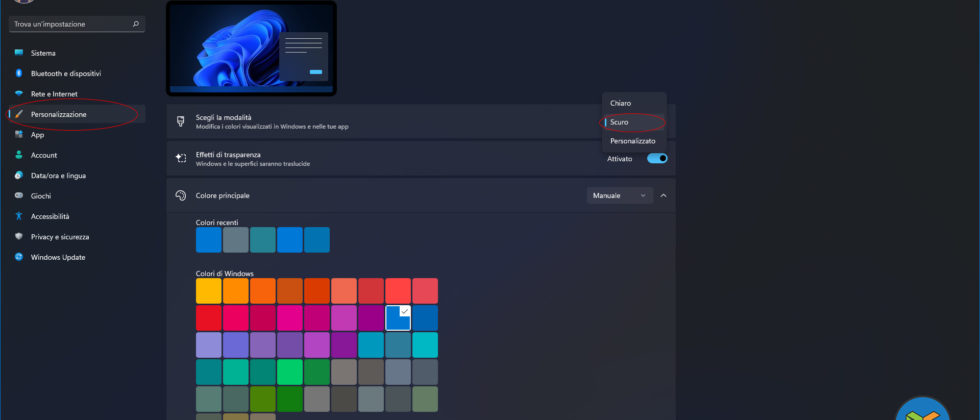The height and width of the screenshot is (420, 980).
Task: Collapse the Colore principale section
Action: pos(663,196)
